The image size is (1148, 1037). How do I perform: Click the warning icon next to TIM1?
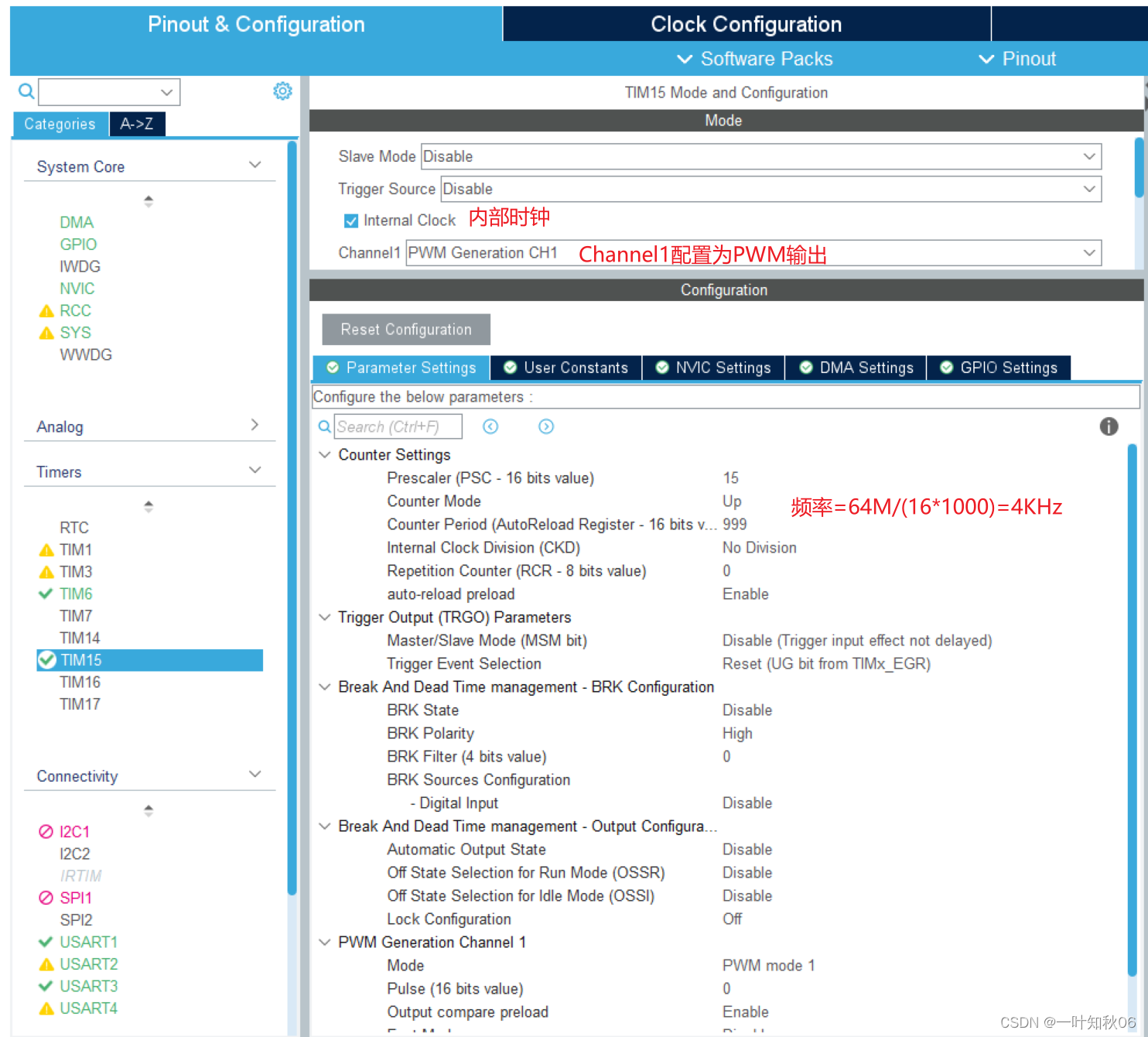[46, 549]
